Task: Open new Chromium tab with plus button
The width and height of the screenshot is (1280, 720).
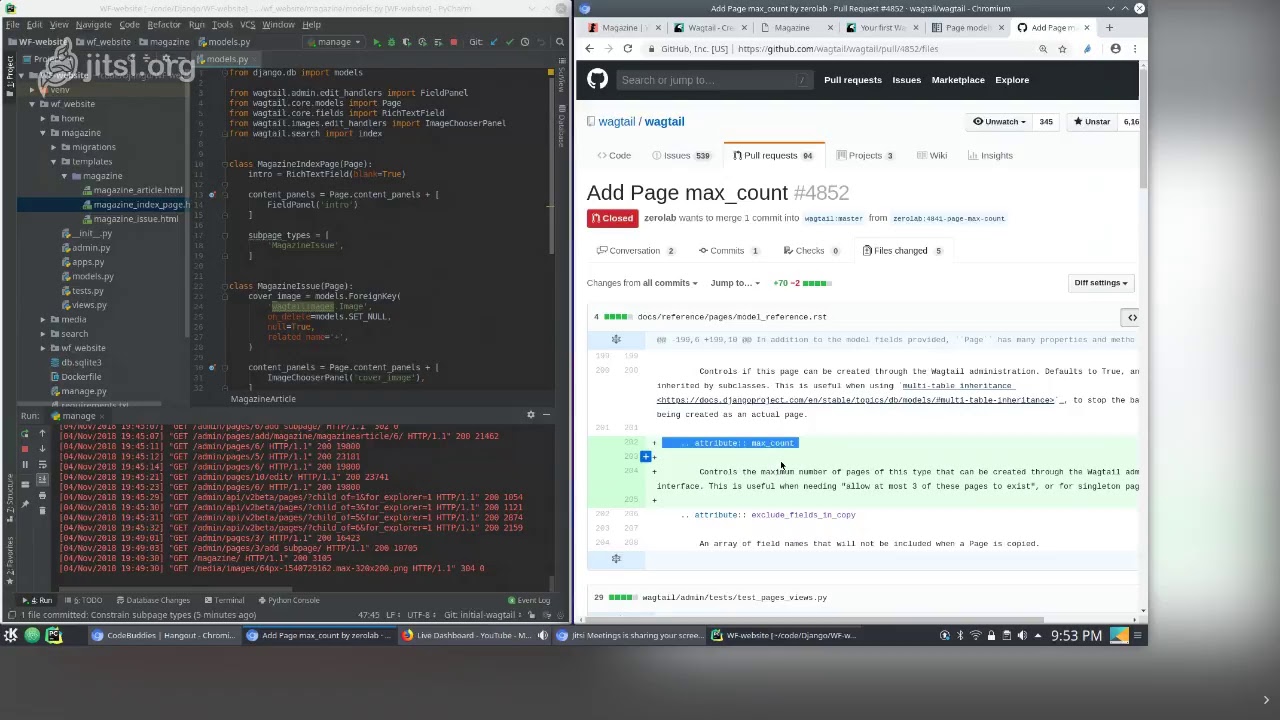Action: (x=1109, y=28)
